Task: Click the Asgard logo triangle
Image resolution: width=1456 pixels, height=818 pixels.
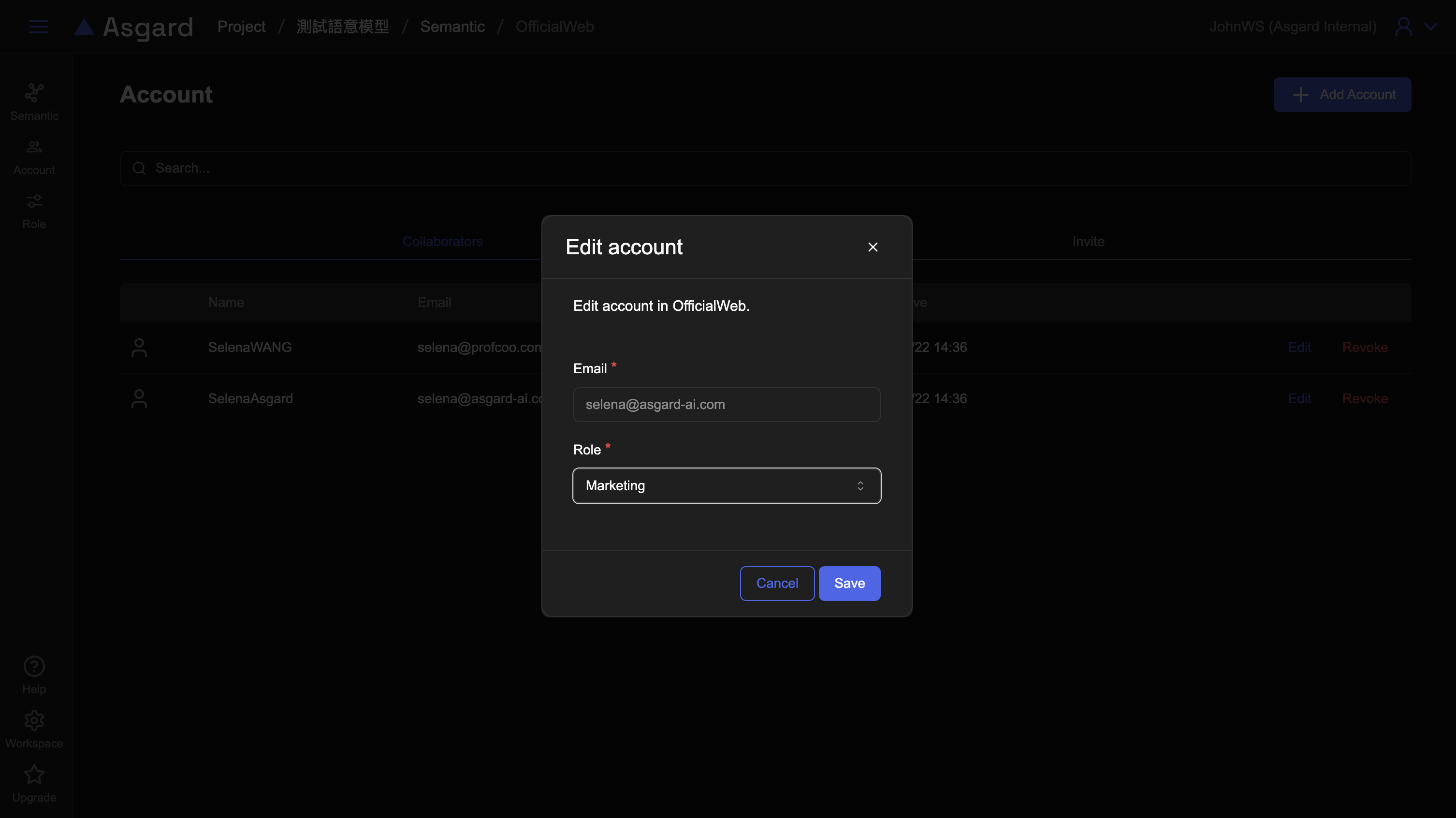Action: click(84, 27)
